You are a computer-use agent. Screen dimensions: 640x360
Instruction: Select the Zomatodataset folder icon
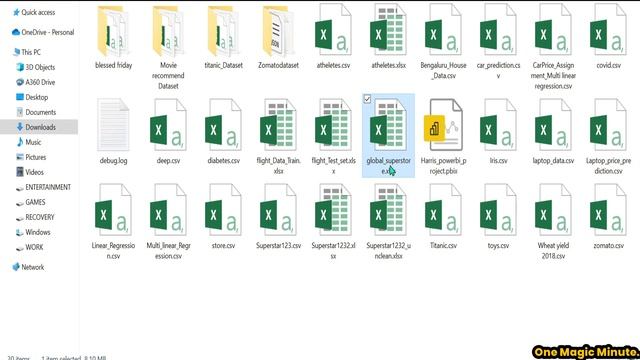tap(278, 31)
